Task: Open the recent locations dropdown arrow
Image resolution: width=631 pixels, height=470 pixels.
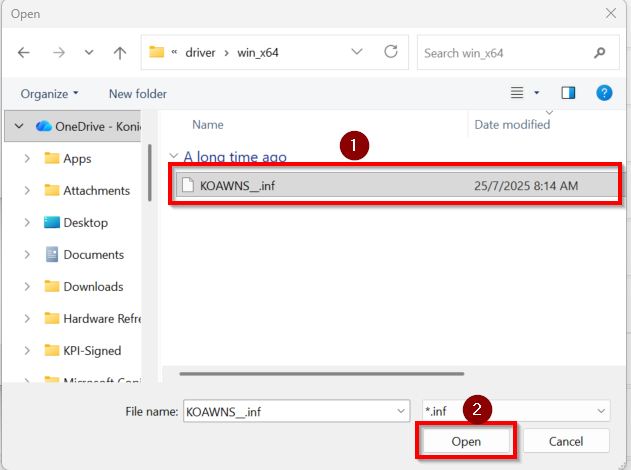Action: coord(89,53)
